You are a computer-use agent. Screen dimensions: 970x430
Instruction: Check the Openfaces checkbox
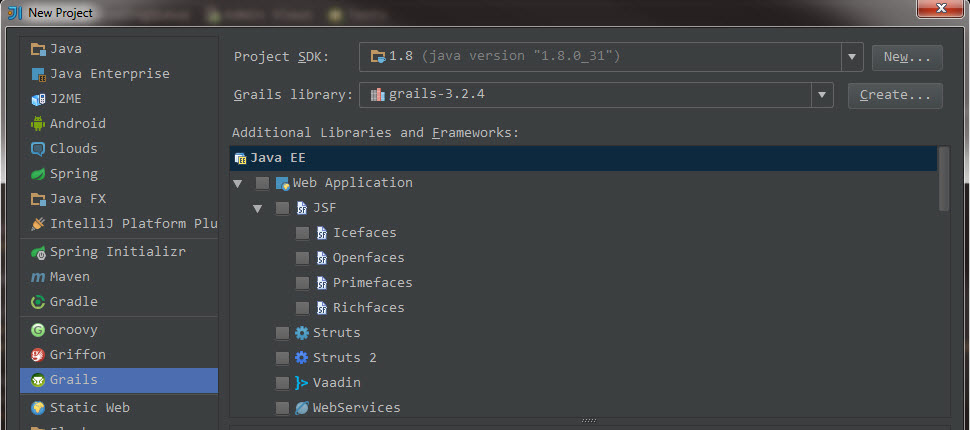click(302, 258)
